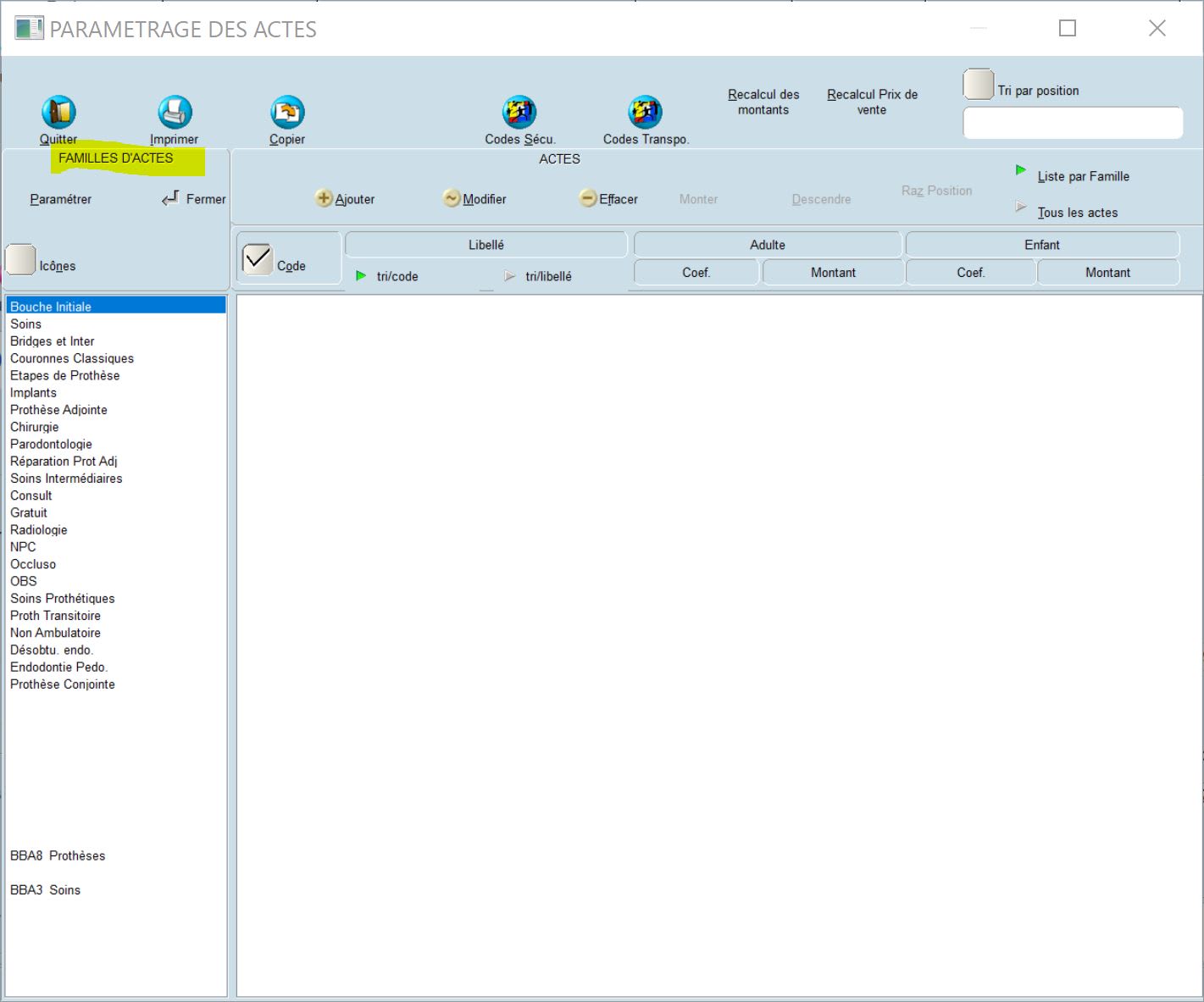The image size is (1204, 1002).
Task: Click the text field under Tri par position
Action: tap(1072, 123)
